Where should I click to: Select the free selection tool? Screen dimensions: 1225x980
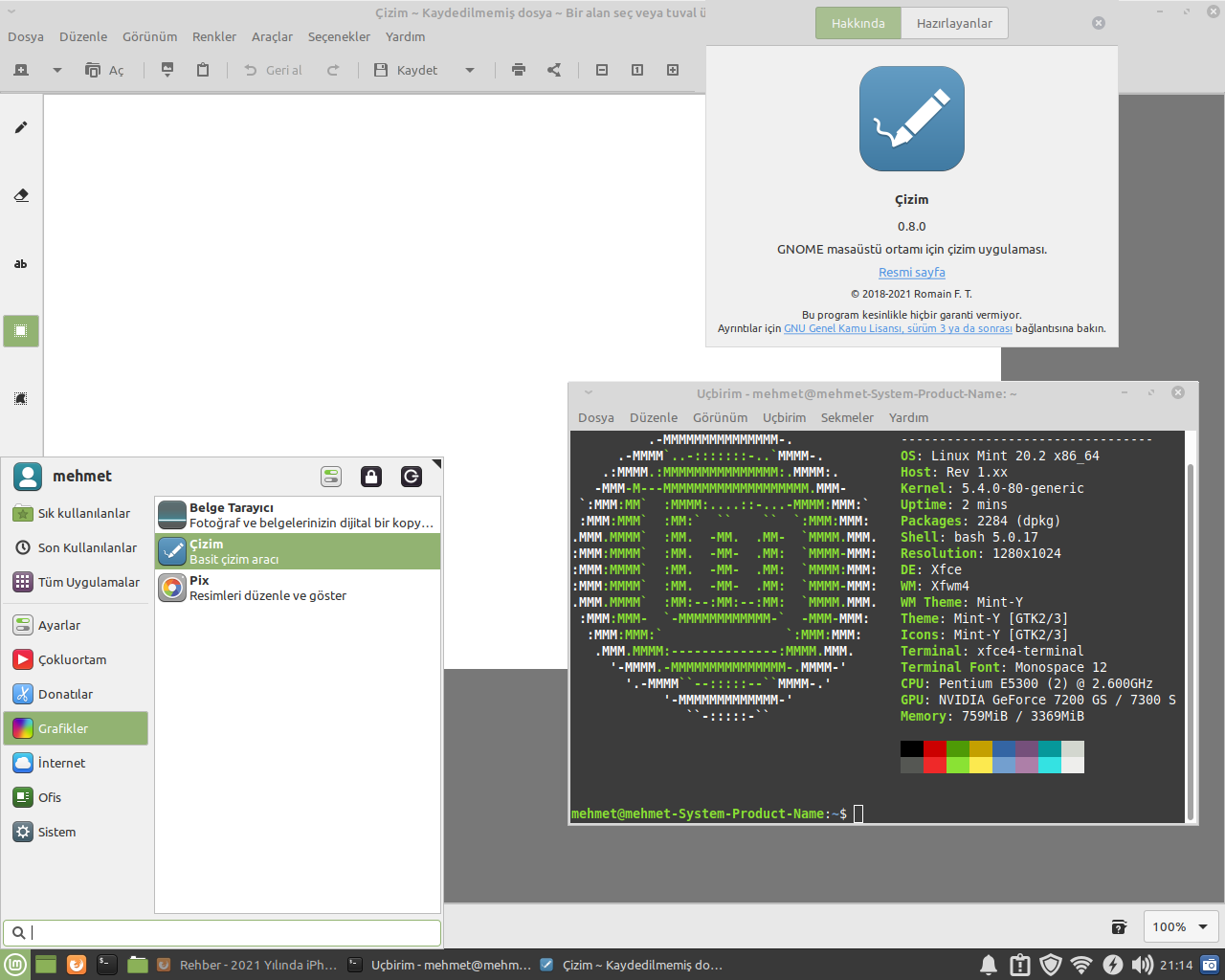(x=21, y=399)
